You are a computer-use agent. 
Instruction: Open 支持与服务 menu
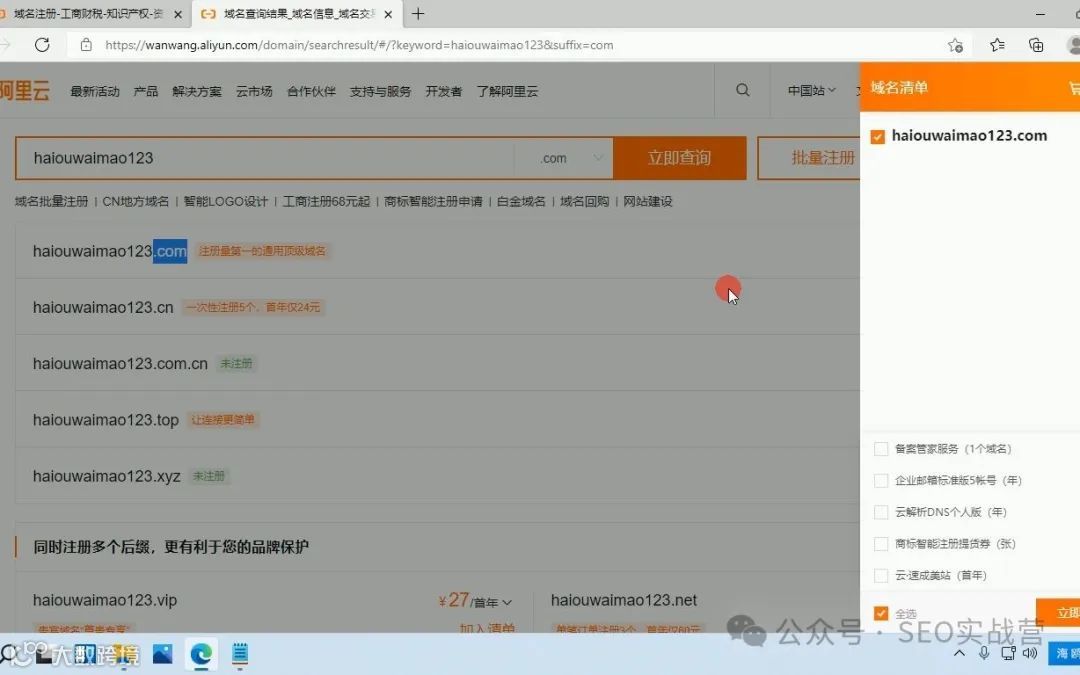pyautogui.click(x=380, y=91)
